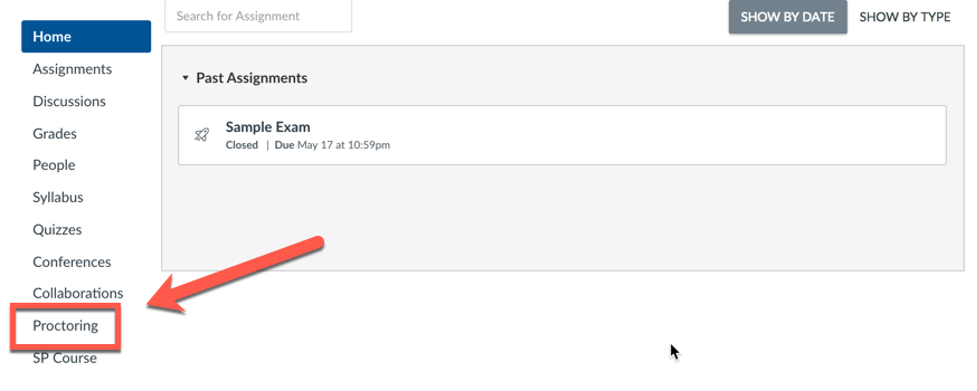Go to Home in course navigation
977x391 pixels.
(x=86, y=36)
